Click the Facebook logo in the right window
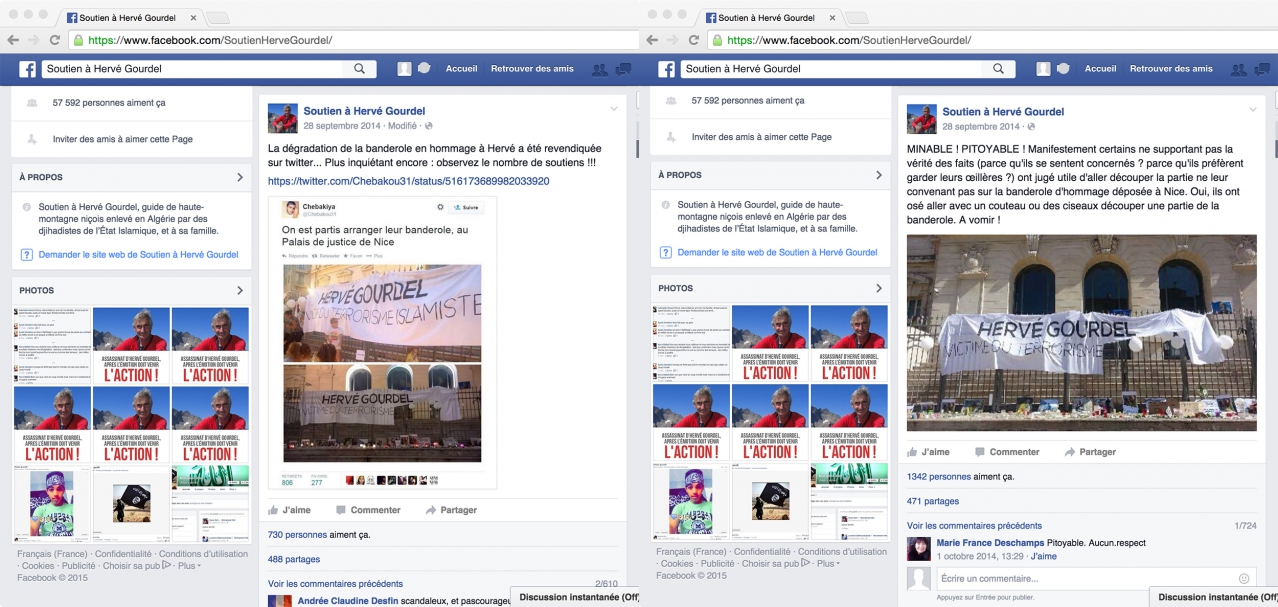This screenshot has width=1278, height=607. tap(666, 69)
